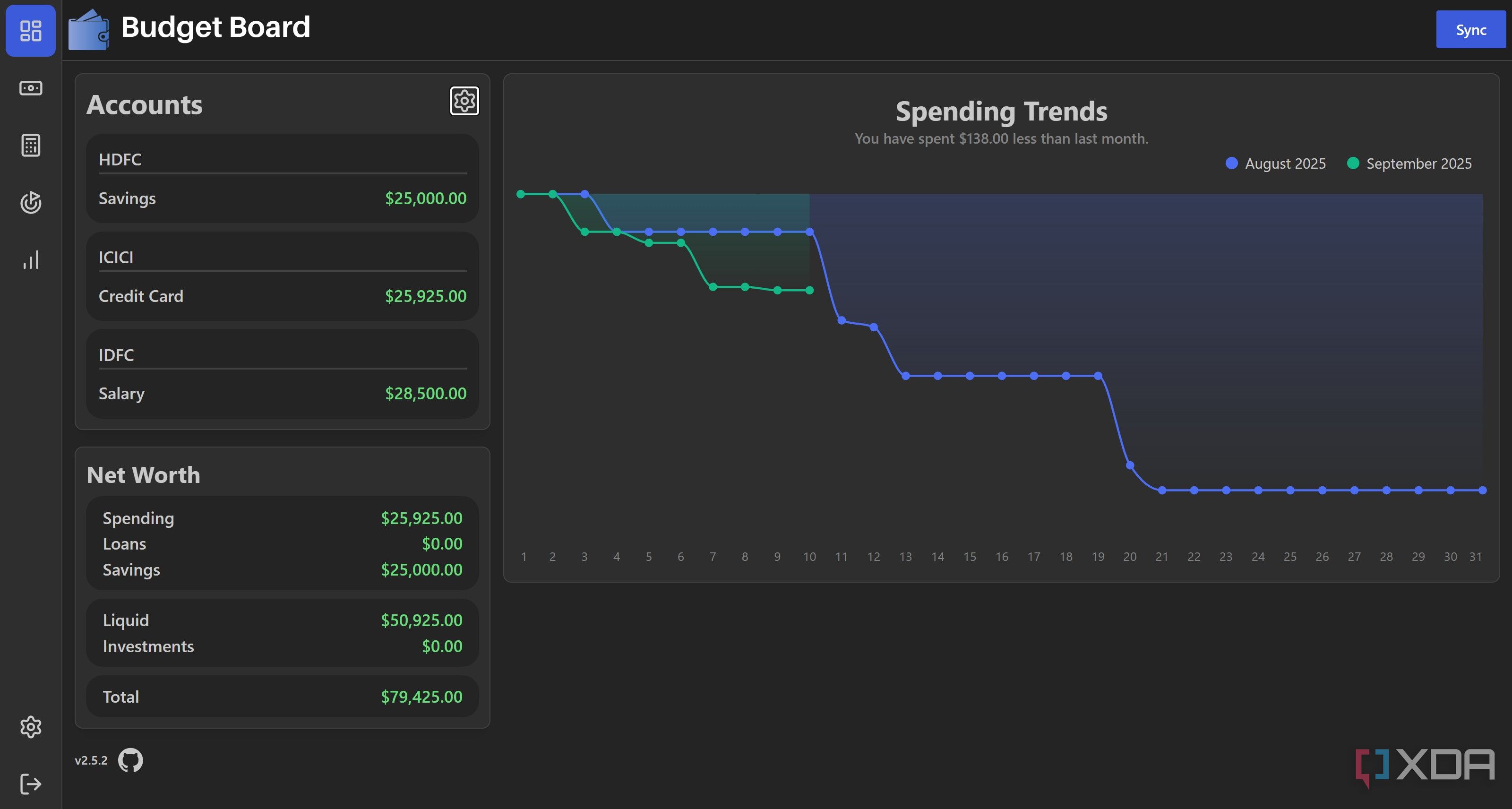1512x809 pixels.
Task: Open the Trends bar-chart sidebar icon
Action: [x=31, y=260]
